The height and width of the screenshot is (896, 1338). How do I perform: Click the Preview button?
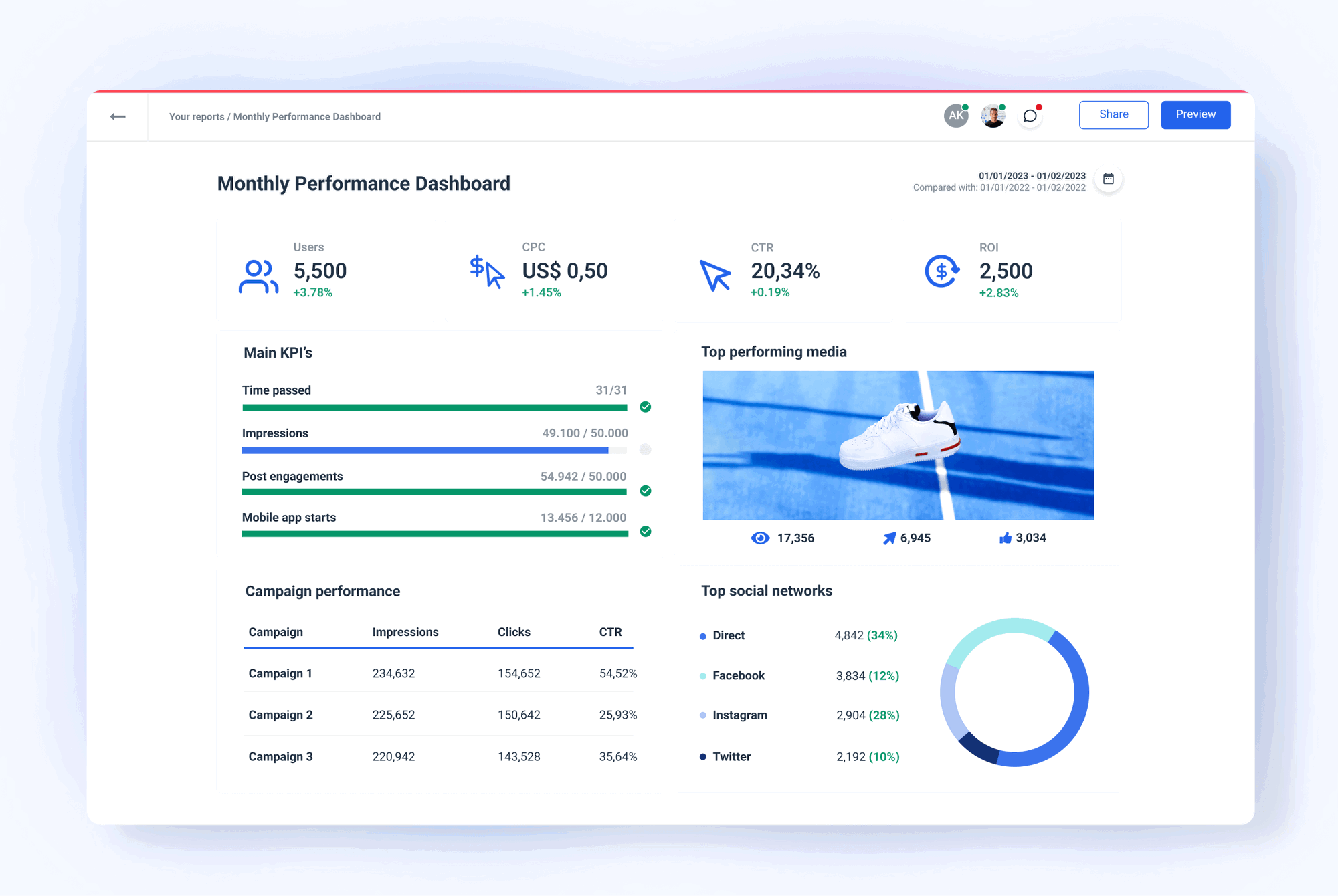1195,114
